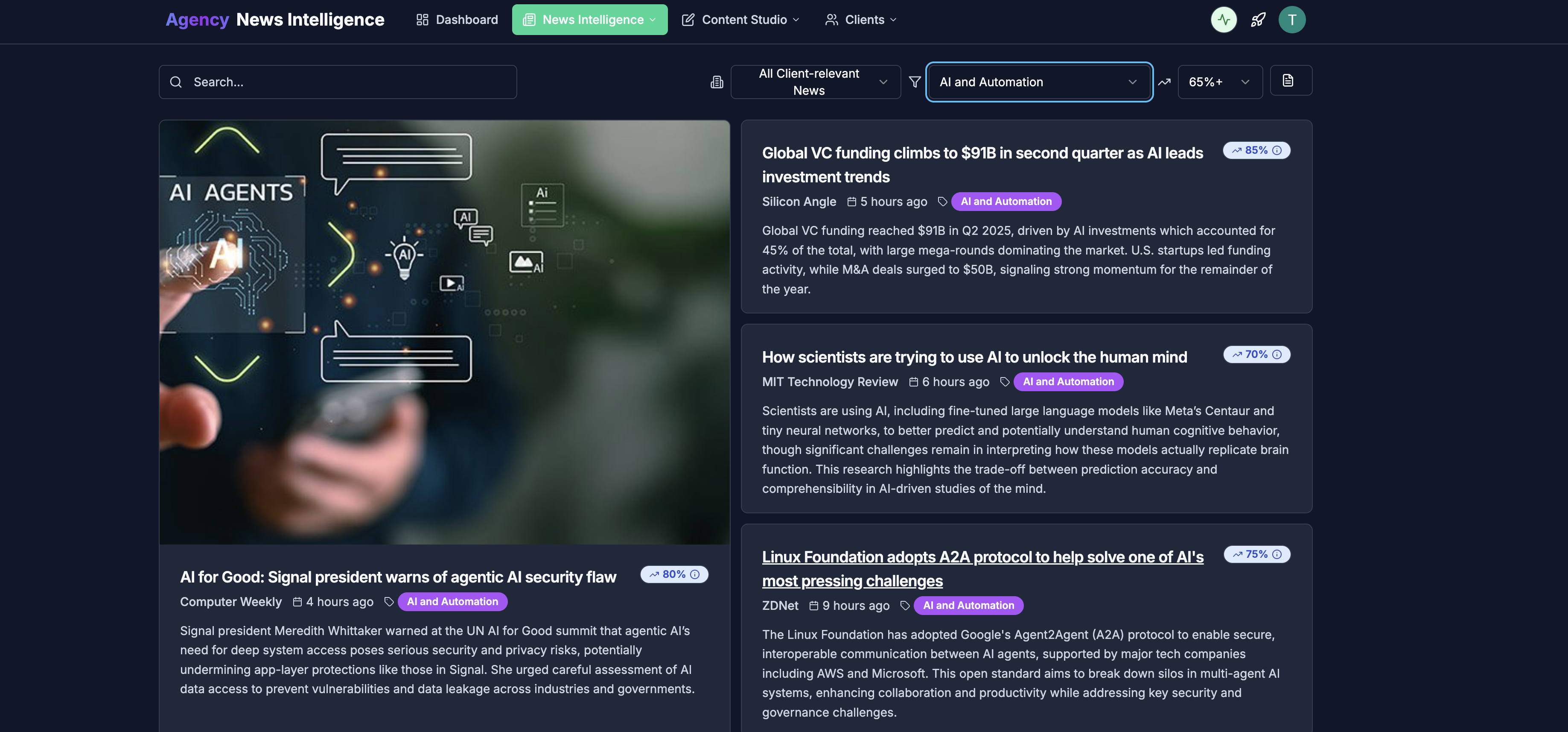Open the All Client-relevant News dropdown
Image resolution: width=1568 pixels, height=732 pixels.
point(815,82)
